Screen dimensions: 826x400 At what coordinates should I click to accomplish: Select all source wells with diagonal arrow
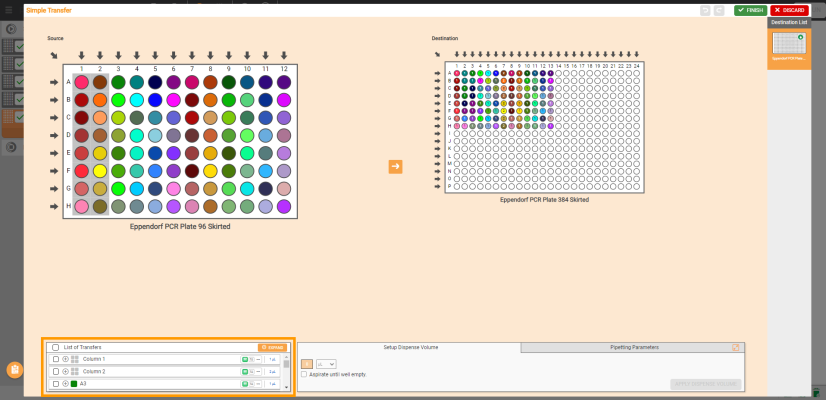(54, 55)
